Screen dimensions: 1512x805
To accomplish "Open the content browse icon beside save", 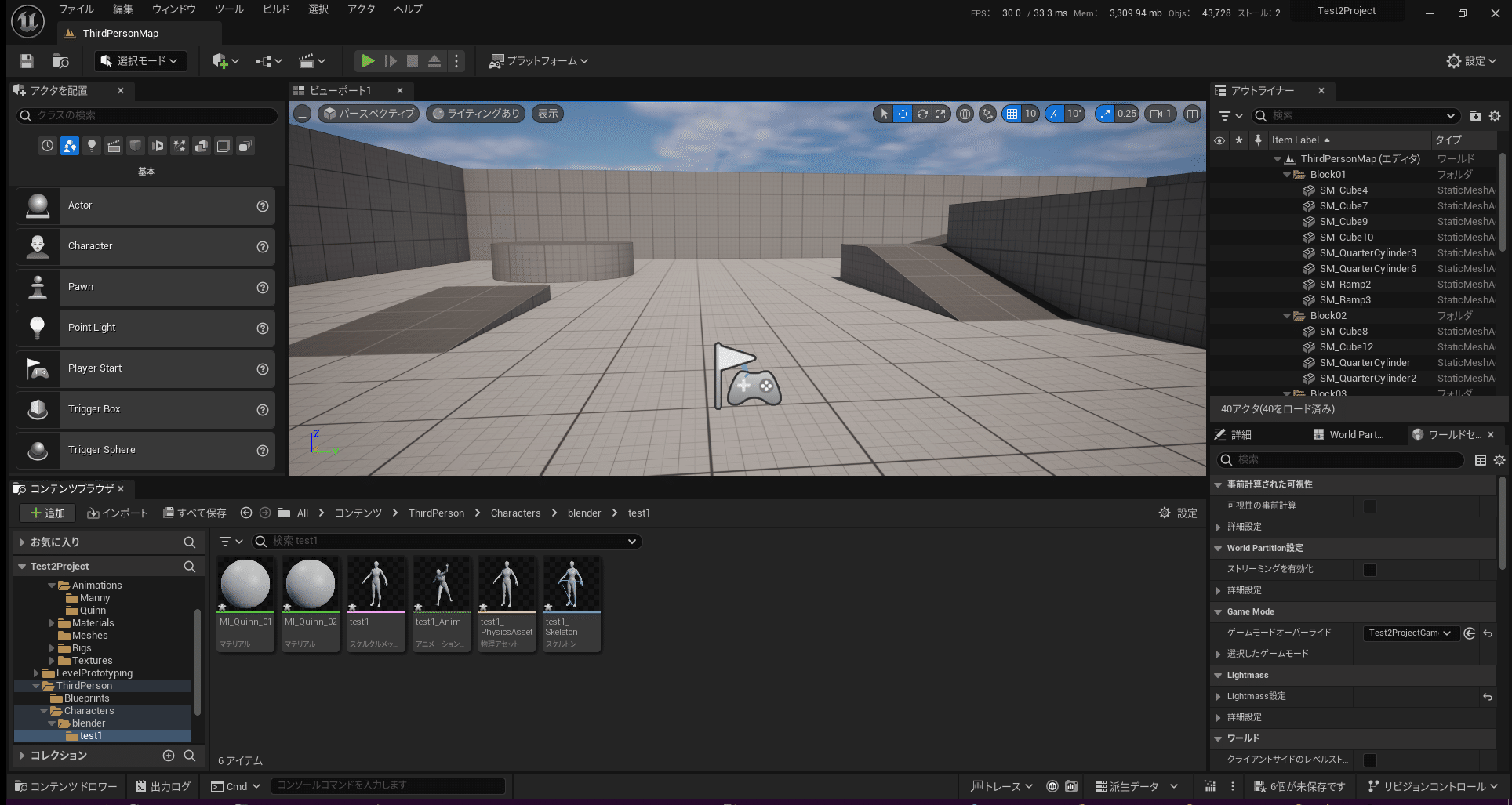I will coord(60,61).
